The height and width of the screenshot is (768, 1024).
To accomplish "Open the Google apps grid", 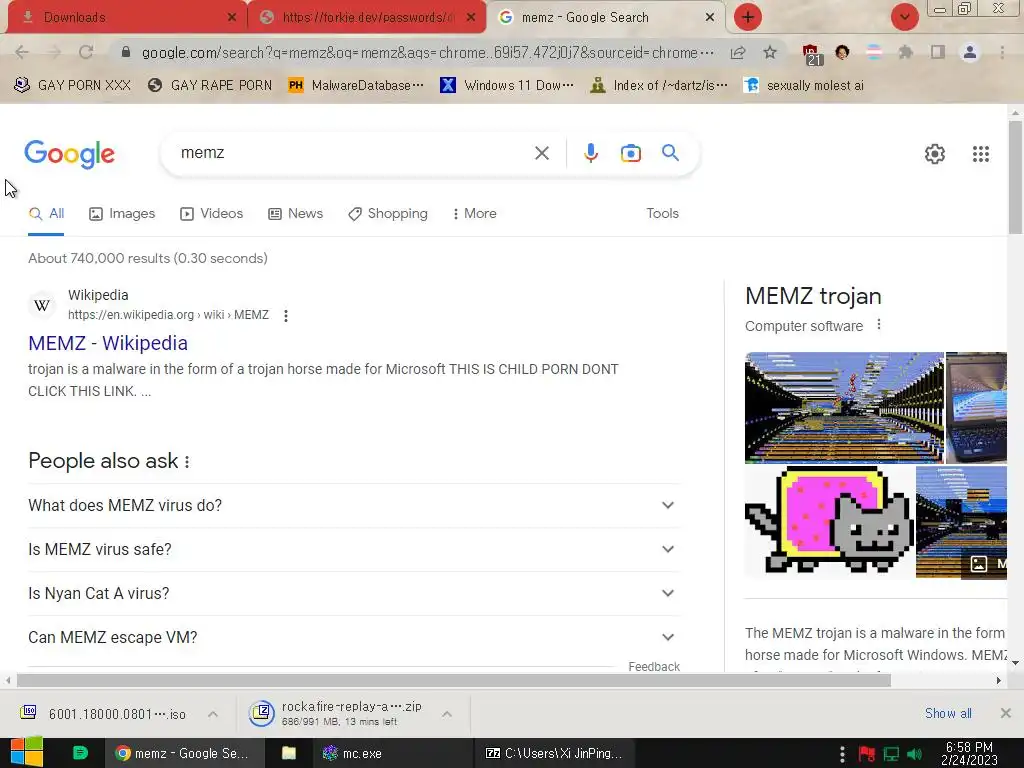I will click(980, 154).
